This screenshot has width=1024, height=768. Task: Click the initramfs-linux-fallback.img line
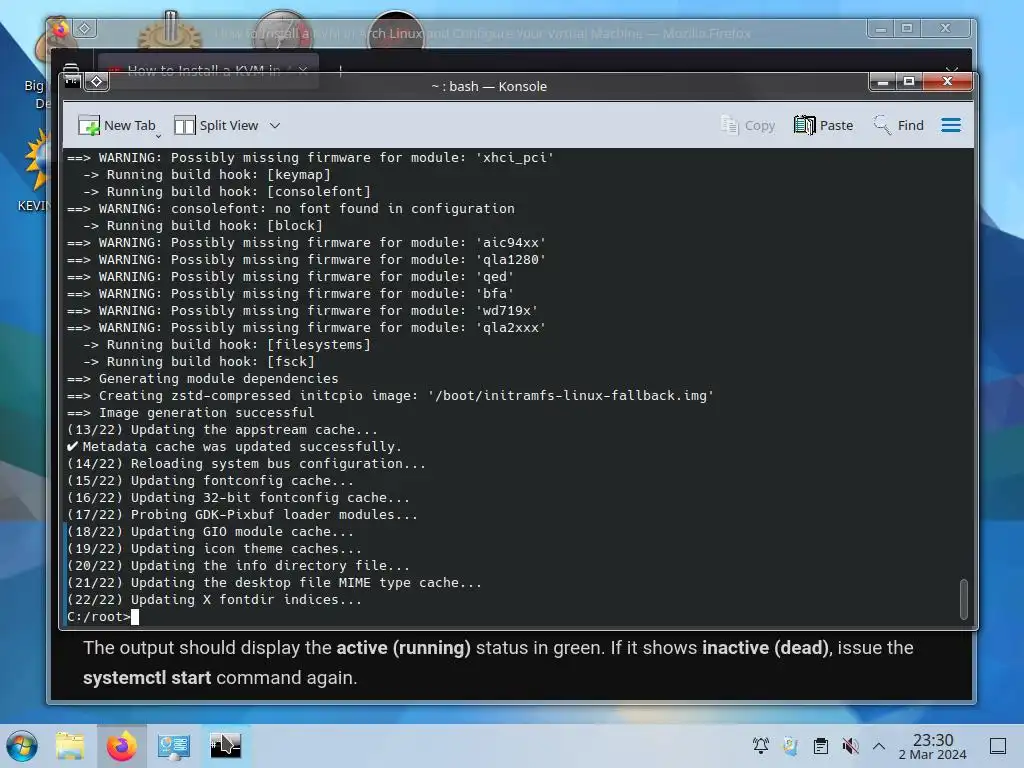pos(391,396)
